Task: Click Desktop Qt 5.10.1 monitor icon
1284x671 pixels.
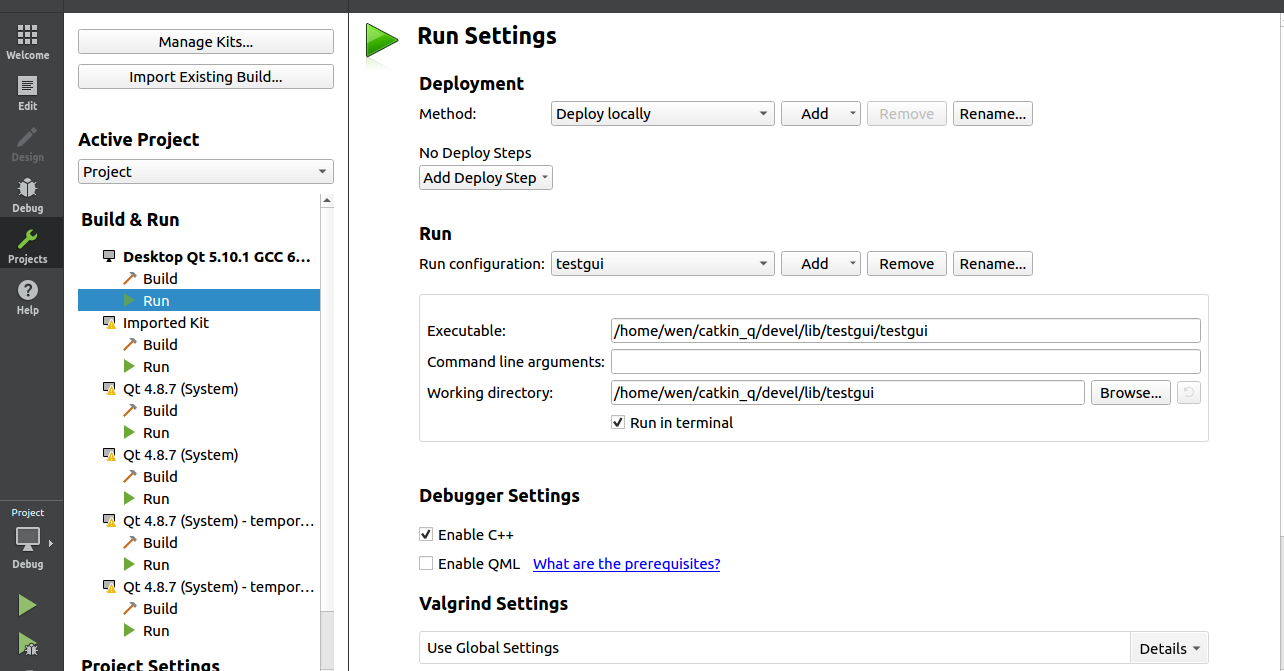Action: click(x=109, y=257)
